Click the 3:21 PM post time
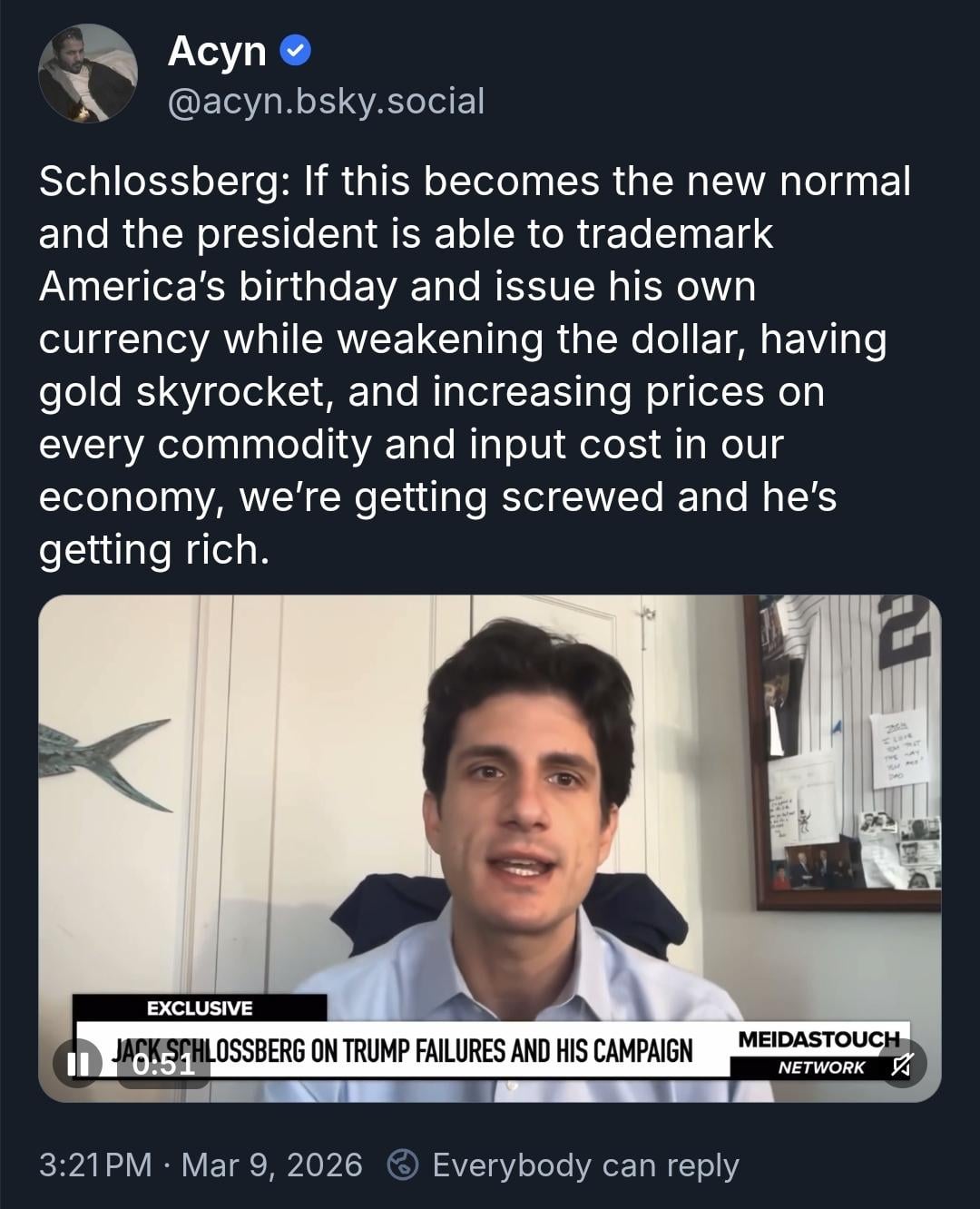The image size is (980, 1209). (x=95, y=1165)
